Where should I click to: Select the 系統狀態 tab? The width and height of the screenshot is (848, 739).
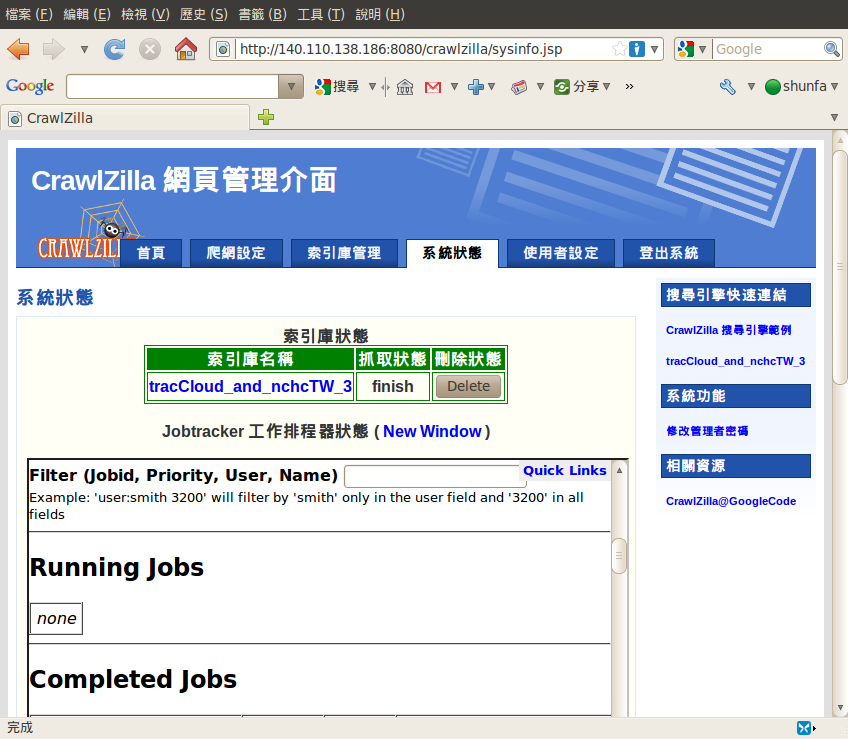pyautogui.click(x=452, y=253)
